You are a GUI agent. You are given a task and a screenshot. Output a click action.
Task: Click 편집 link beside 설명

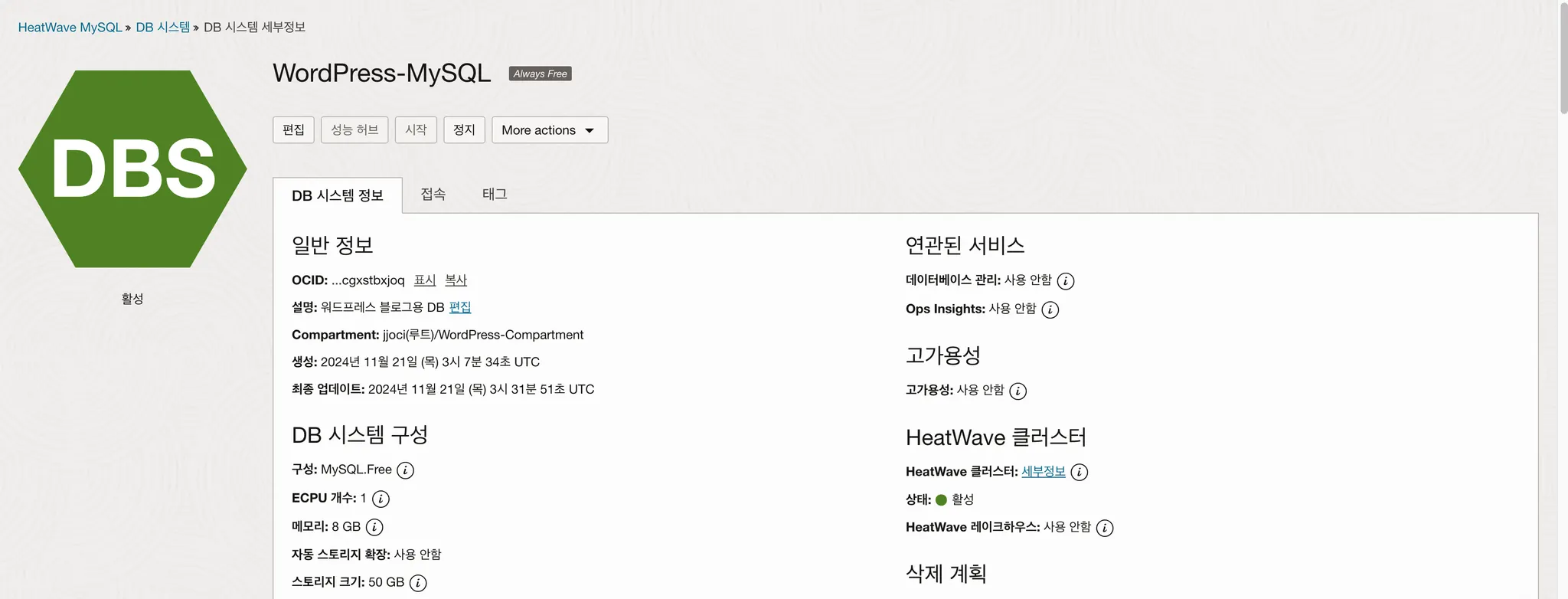coord(460,307)
